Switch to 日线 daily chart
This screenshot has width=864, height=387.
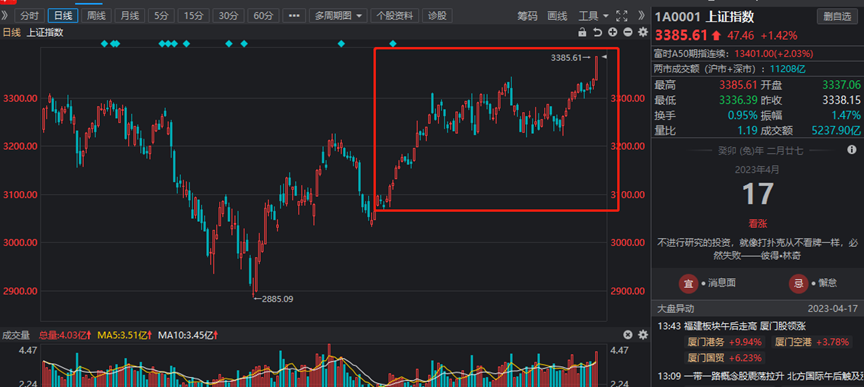pyautogui.click(x=62, y=15)
